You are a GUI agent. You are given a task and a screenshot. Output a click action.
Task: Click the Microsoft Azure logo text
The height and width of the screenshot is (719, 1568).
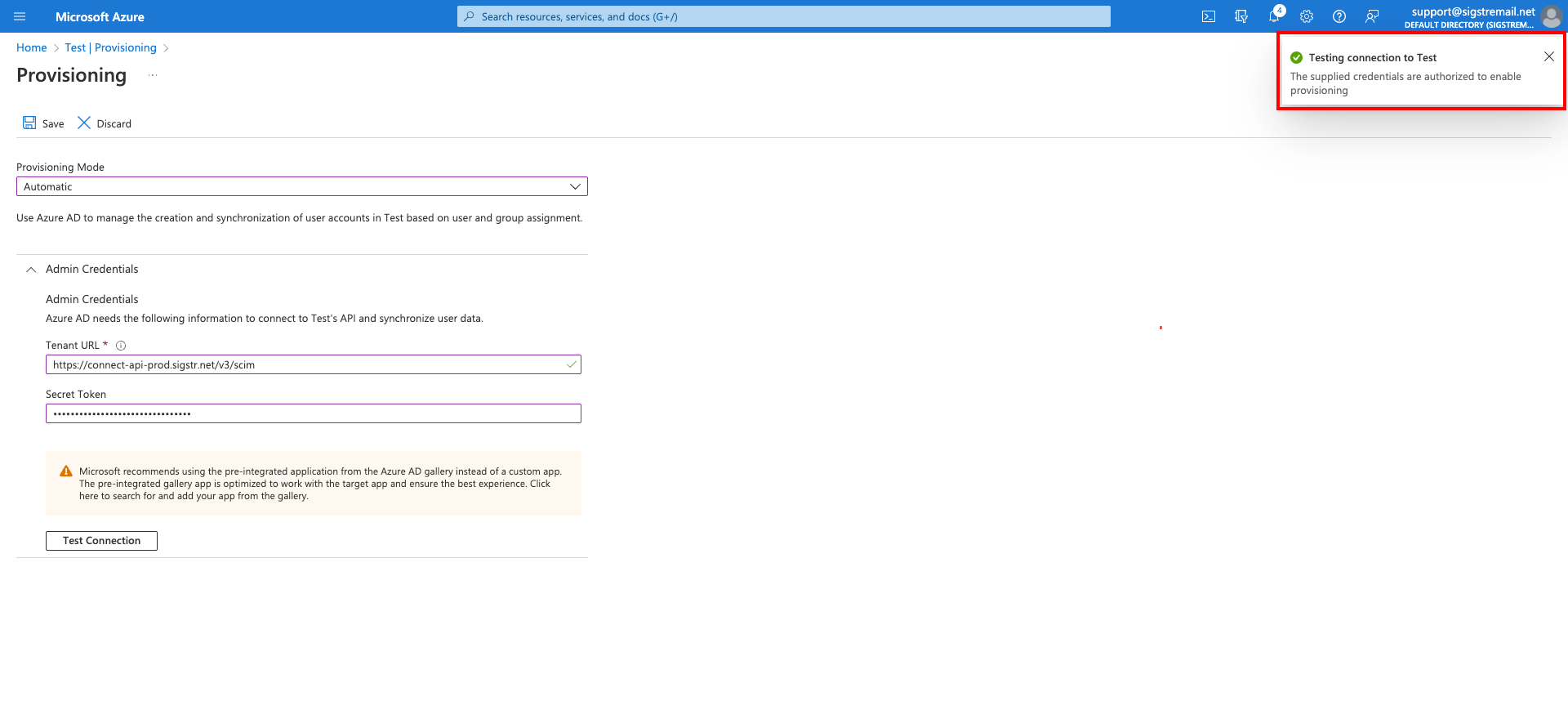point(100,16)
